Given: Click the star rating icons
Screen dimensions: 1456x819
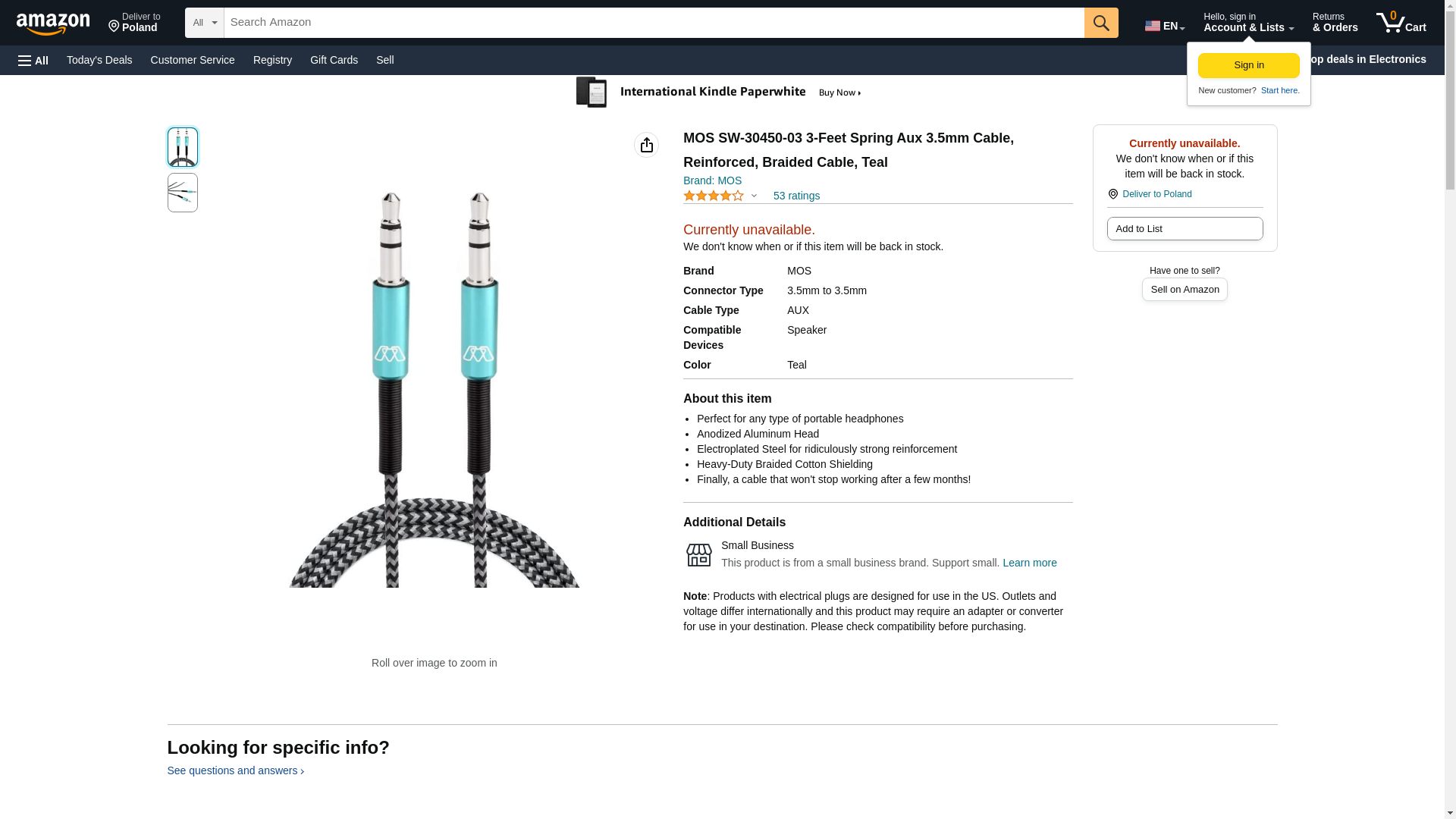Looking at the screenshot, I should coord(713,196).
